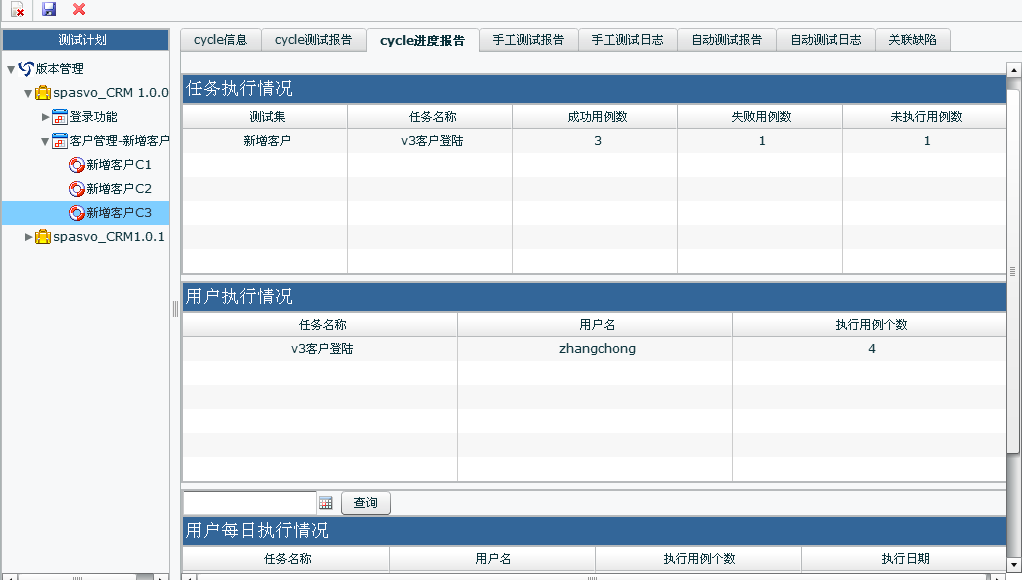
Task: Select 新增客户C2 in the tree
Action: [118, 189]
